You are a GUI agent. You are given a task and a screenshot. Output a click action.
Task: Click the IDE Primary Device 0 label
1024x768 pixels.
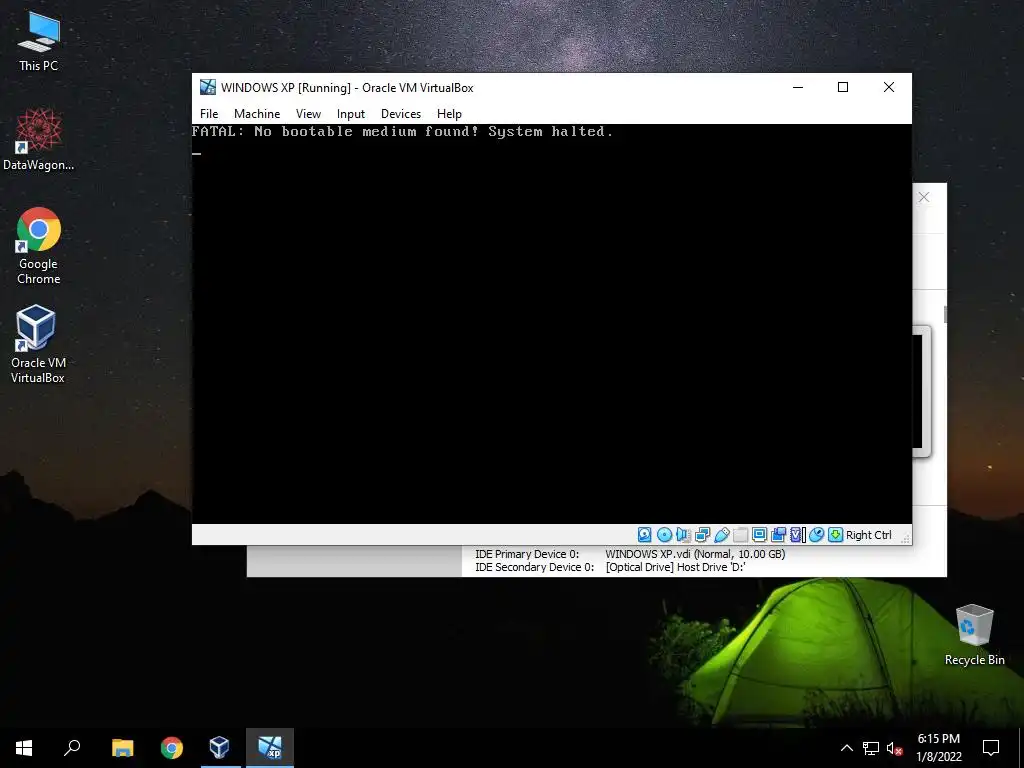527,554
